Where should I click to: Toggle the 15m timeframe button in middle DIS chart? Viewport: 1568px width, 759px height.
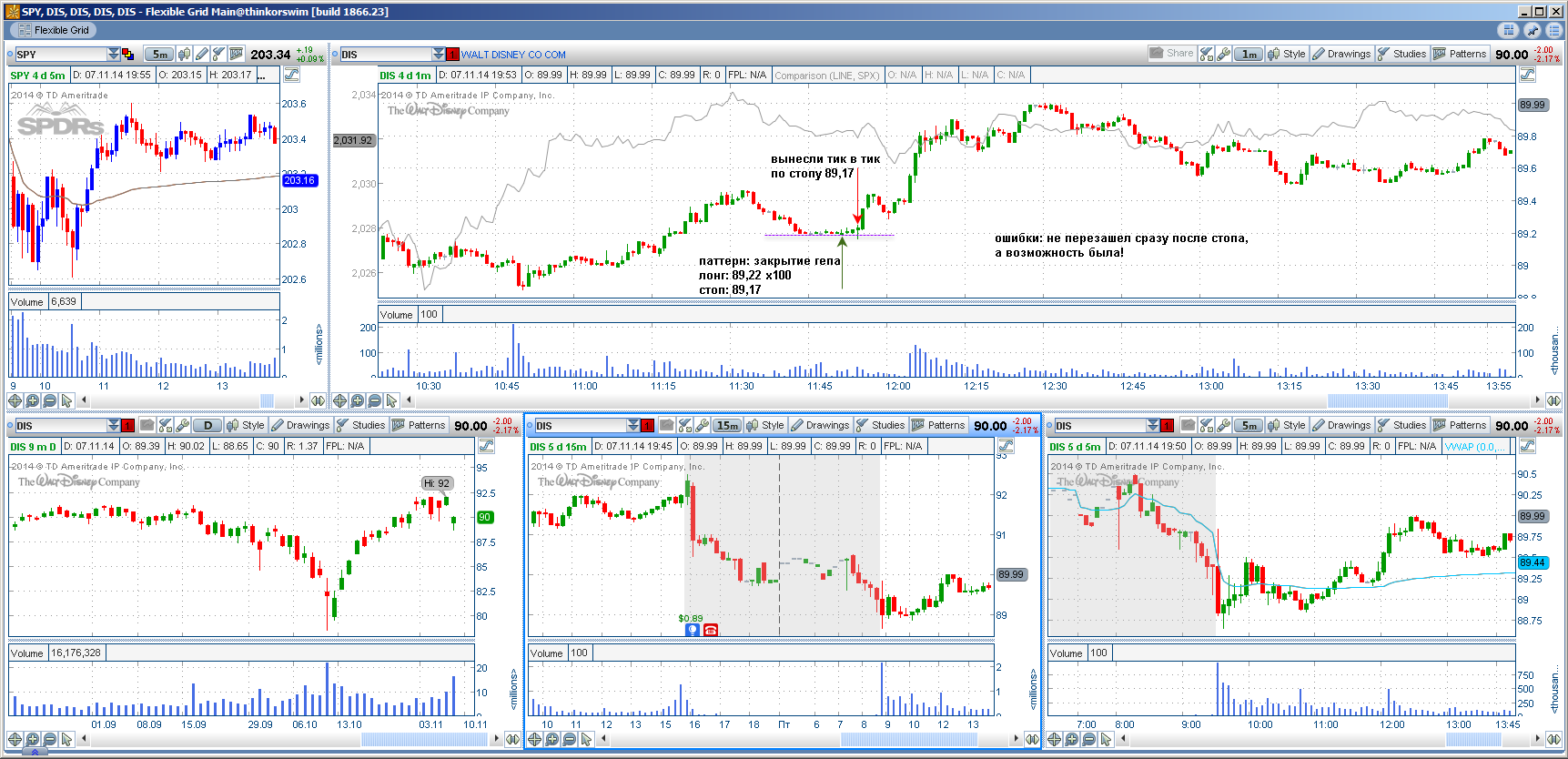pos(728,425)
